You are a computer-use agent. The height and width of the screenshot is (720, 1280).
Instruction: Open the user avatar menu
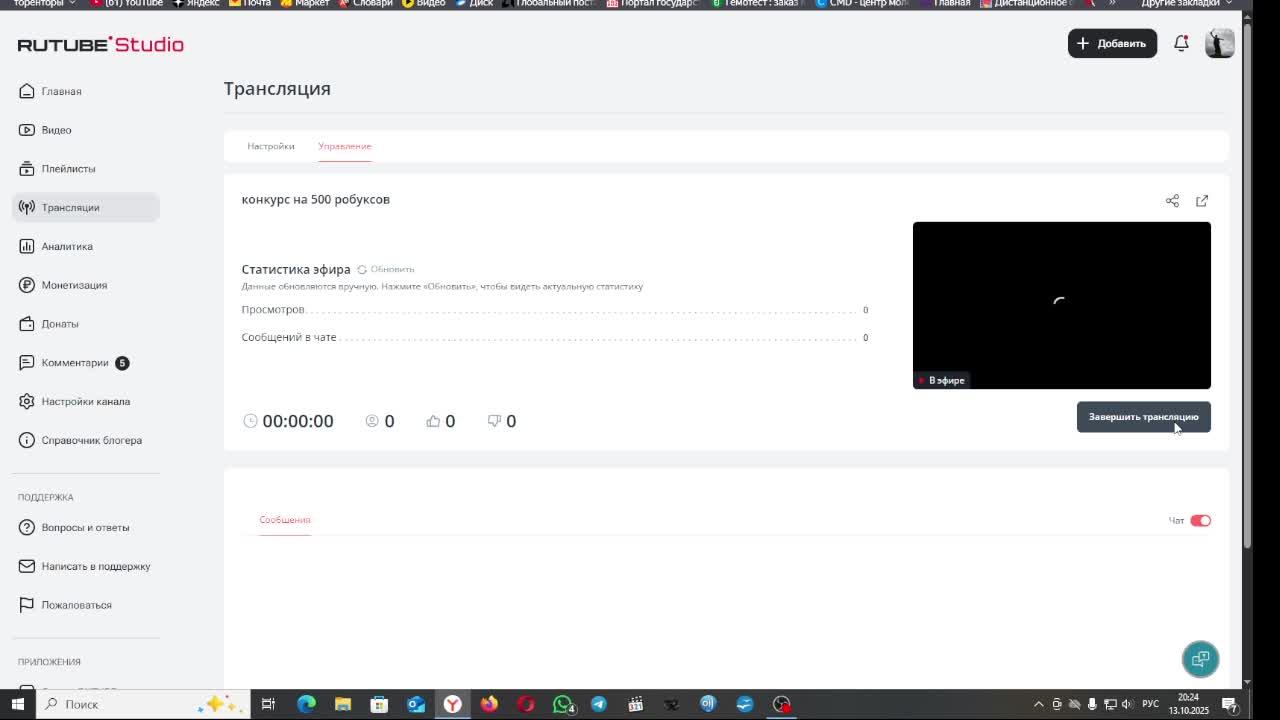[x=1220, y=43]
